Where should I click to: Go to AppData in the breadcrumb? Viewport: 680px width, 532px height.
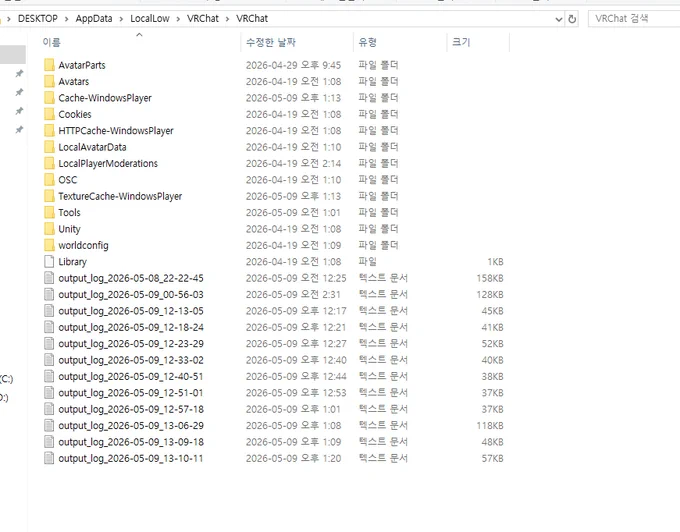pos(94,19)
